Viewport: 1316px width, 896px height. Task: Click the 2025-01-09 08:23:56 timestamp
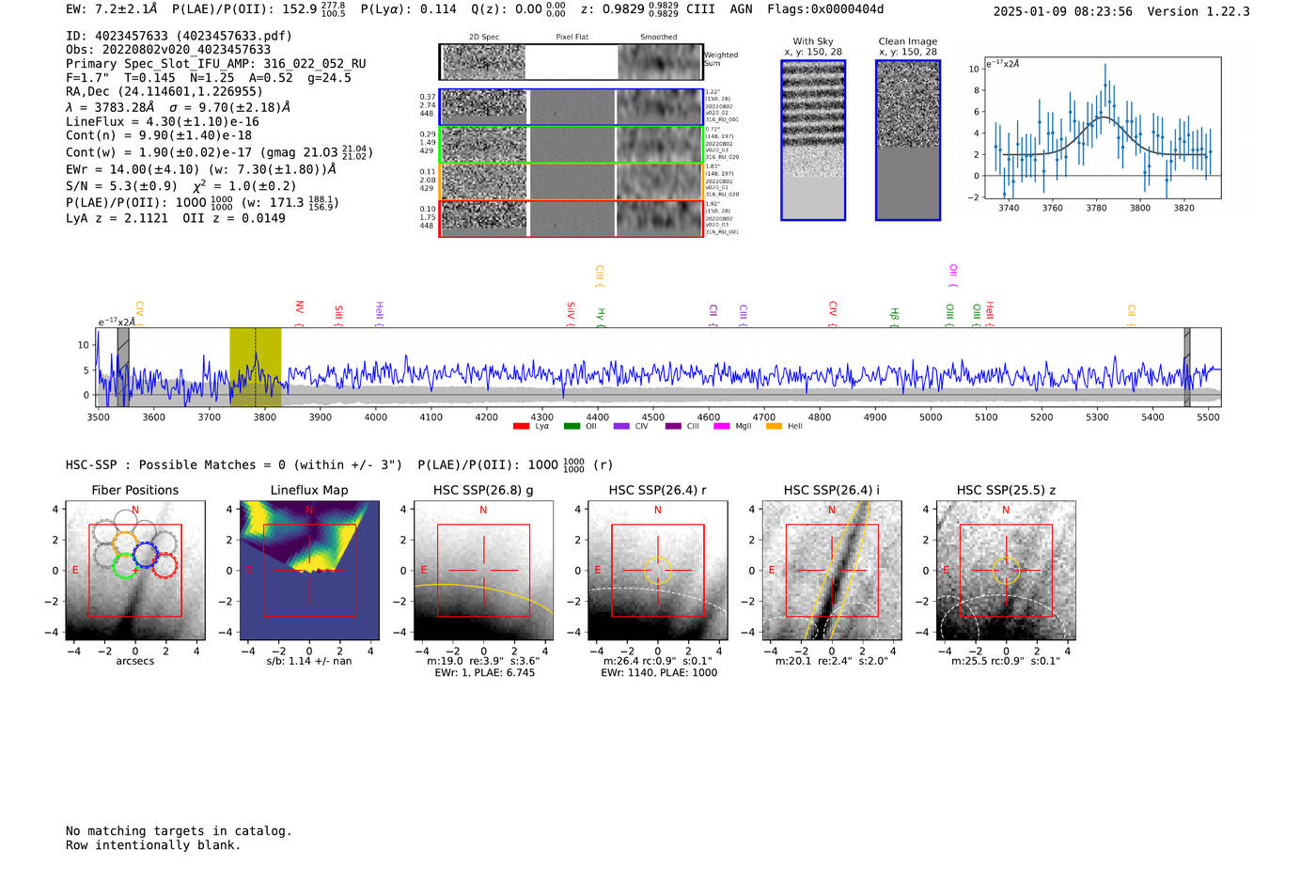[1063, 11]
